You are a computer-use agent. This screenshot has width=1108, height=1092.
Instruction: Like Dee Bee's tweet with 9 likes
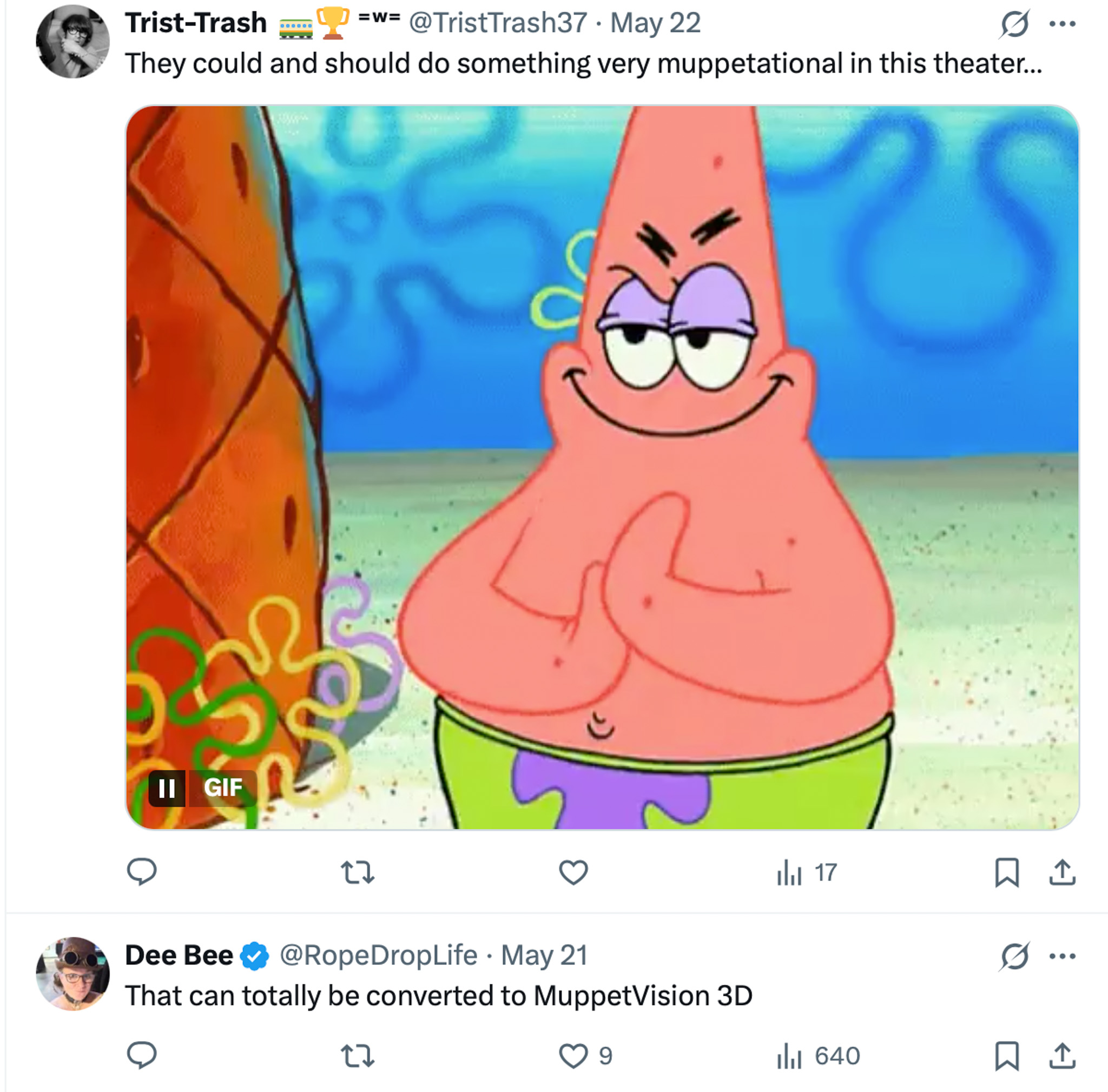[573, 1055]
